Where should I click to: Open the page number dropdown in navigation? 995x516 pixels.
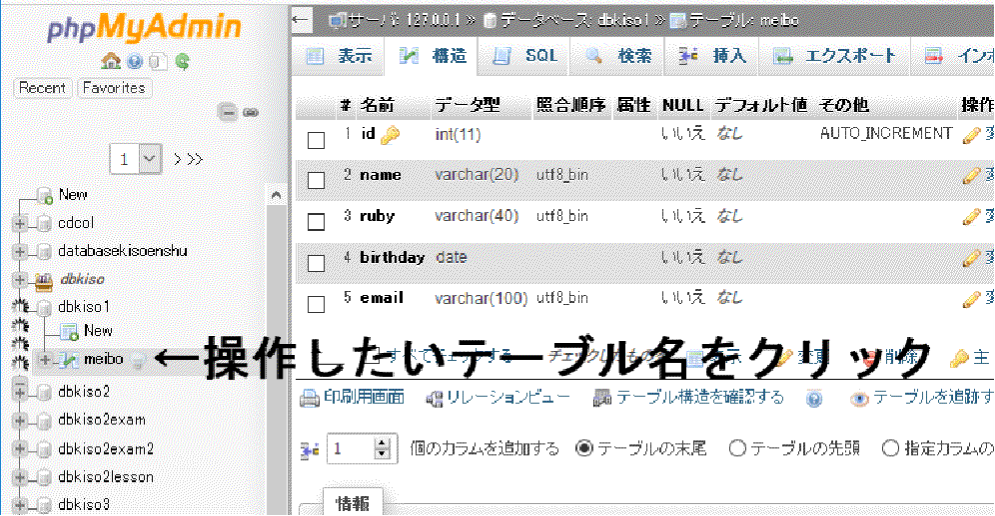[150, 158]
